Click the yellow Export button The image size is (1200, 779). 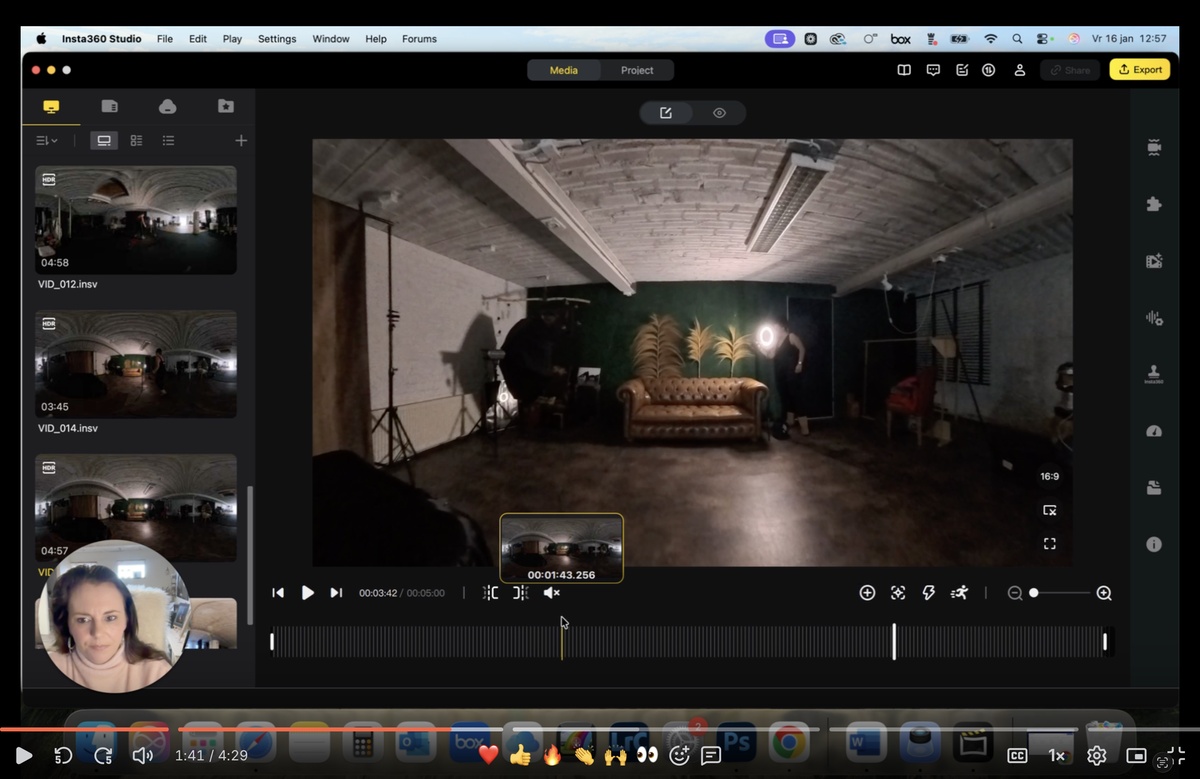pyautogui.click(x=1140, y=70)
